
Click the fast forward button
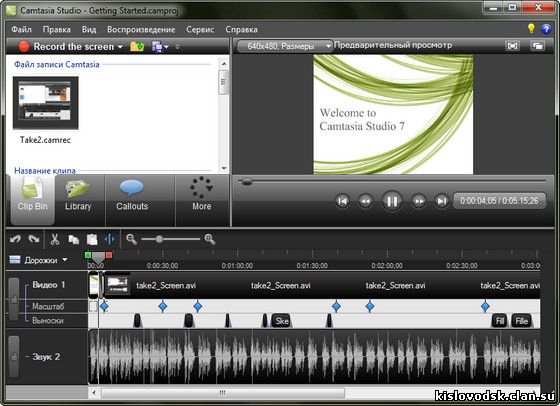pyautogui.click(x=419, y=201)
